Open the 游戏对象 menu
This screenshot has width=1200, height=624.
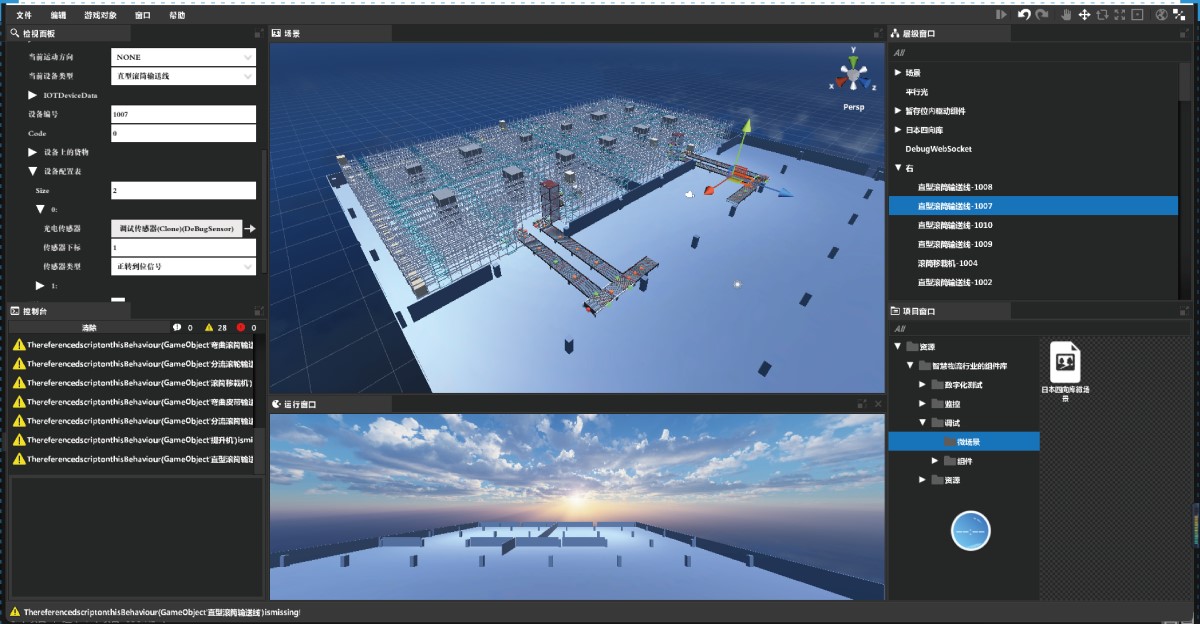point(100,15)
